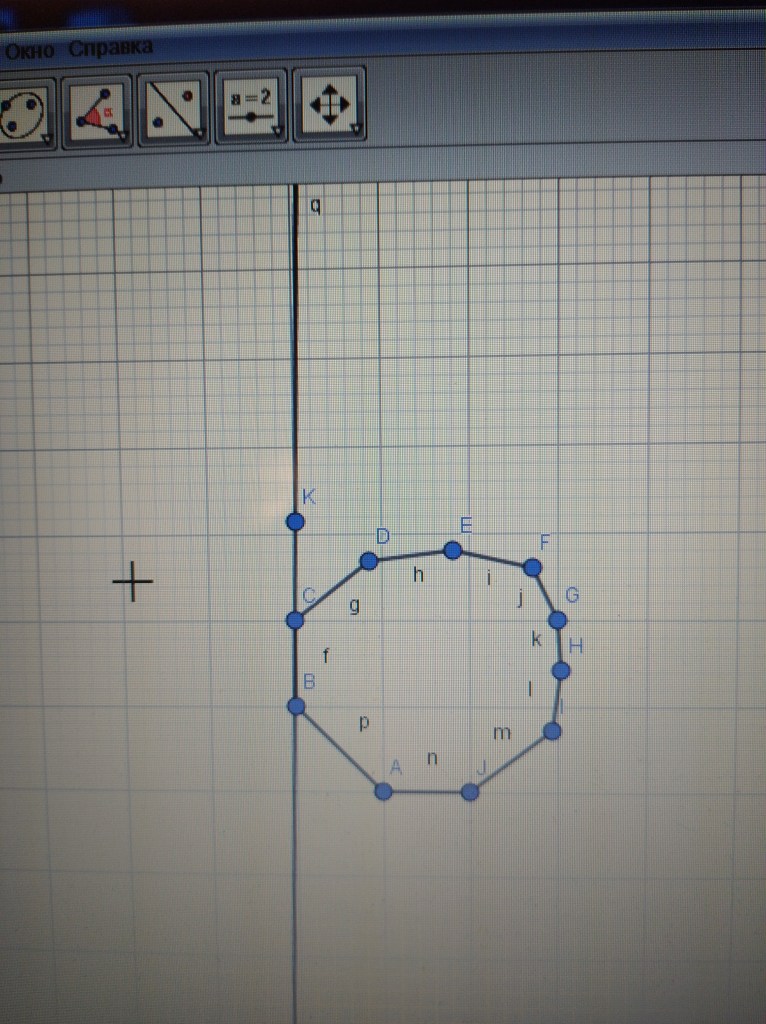Click point F on the polygon
This screenshot has width=766, height=1024.
click(532, 568)
